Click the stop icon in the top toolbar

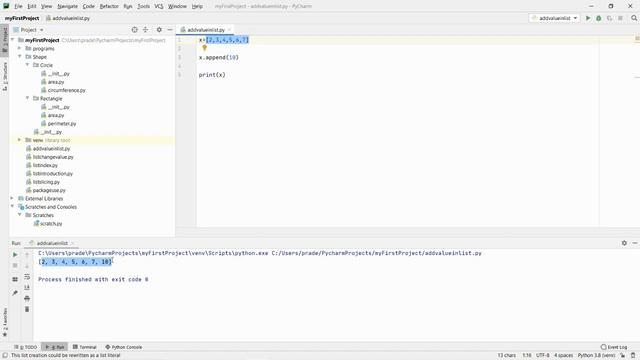(620, 18)
